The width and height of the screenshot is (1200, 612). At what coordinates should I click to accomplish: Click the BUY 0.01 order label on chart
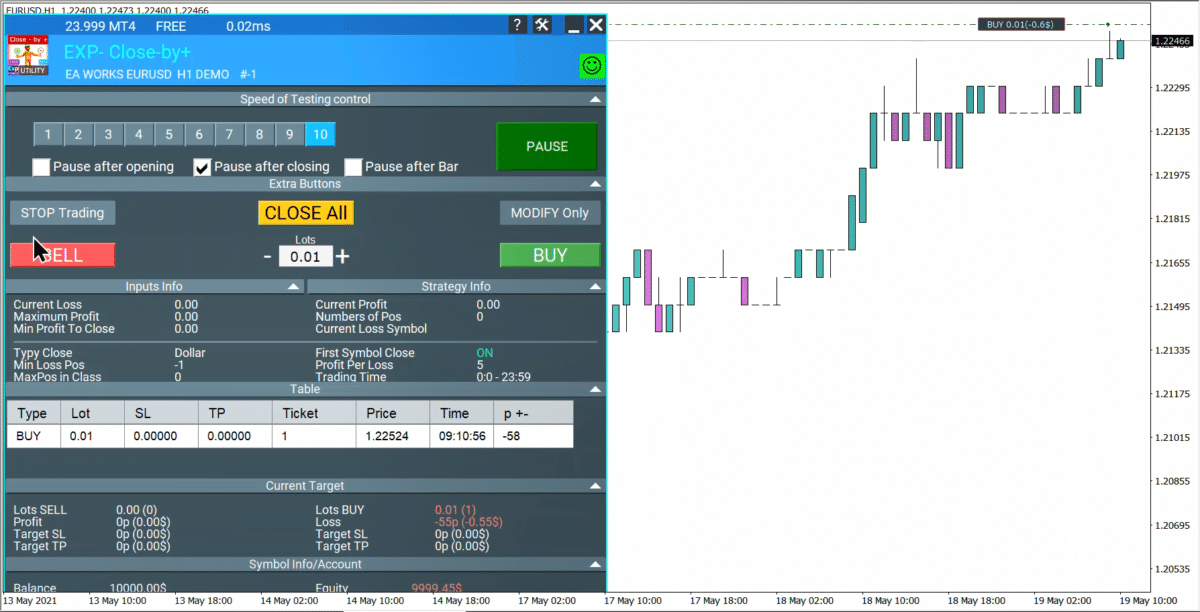(1021, 25)
